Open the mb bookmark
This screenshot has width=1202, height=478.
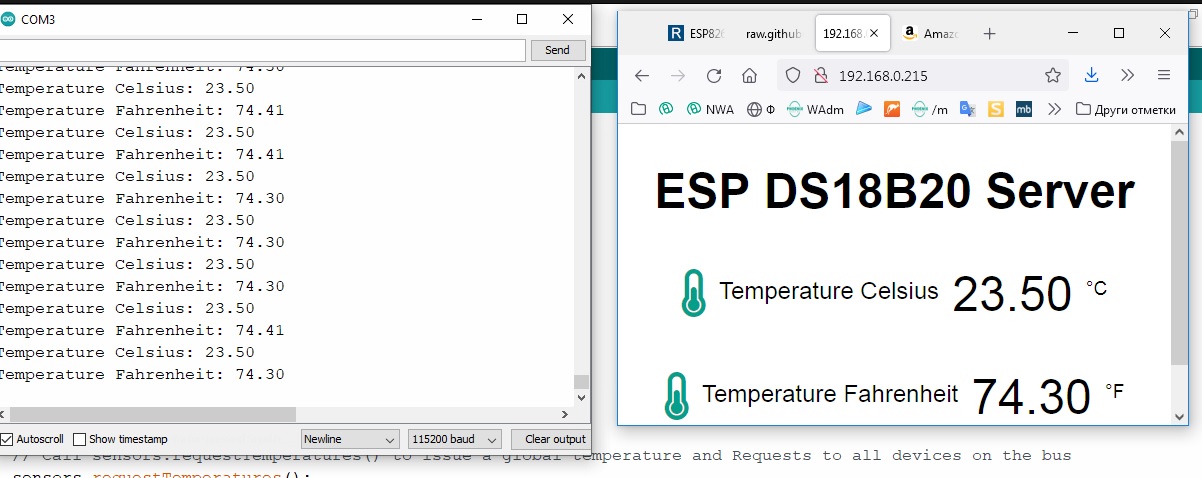(x=1023, y=109)
